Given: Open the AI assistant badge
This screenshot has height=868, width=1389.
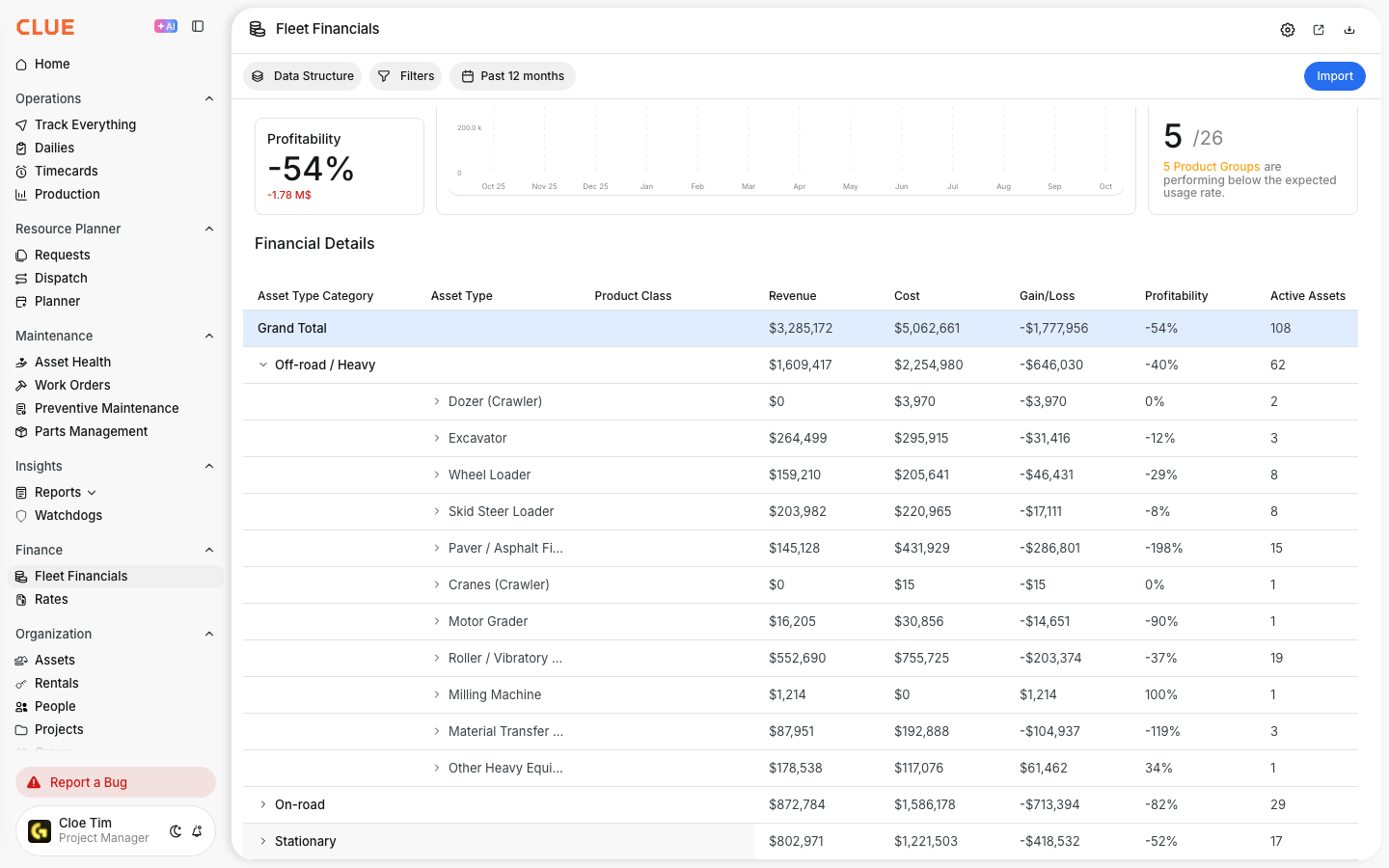Looking at the screenshot, I should 166,27.
